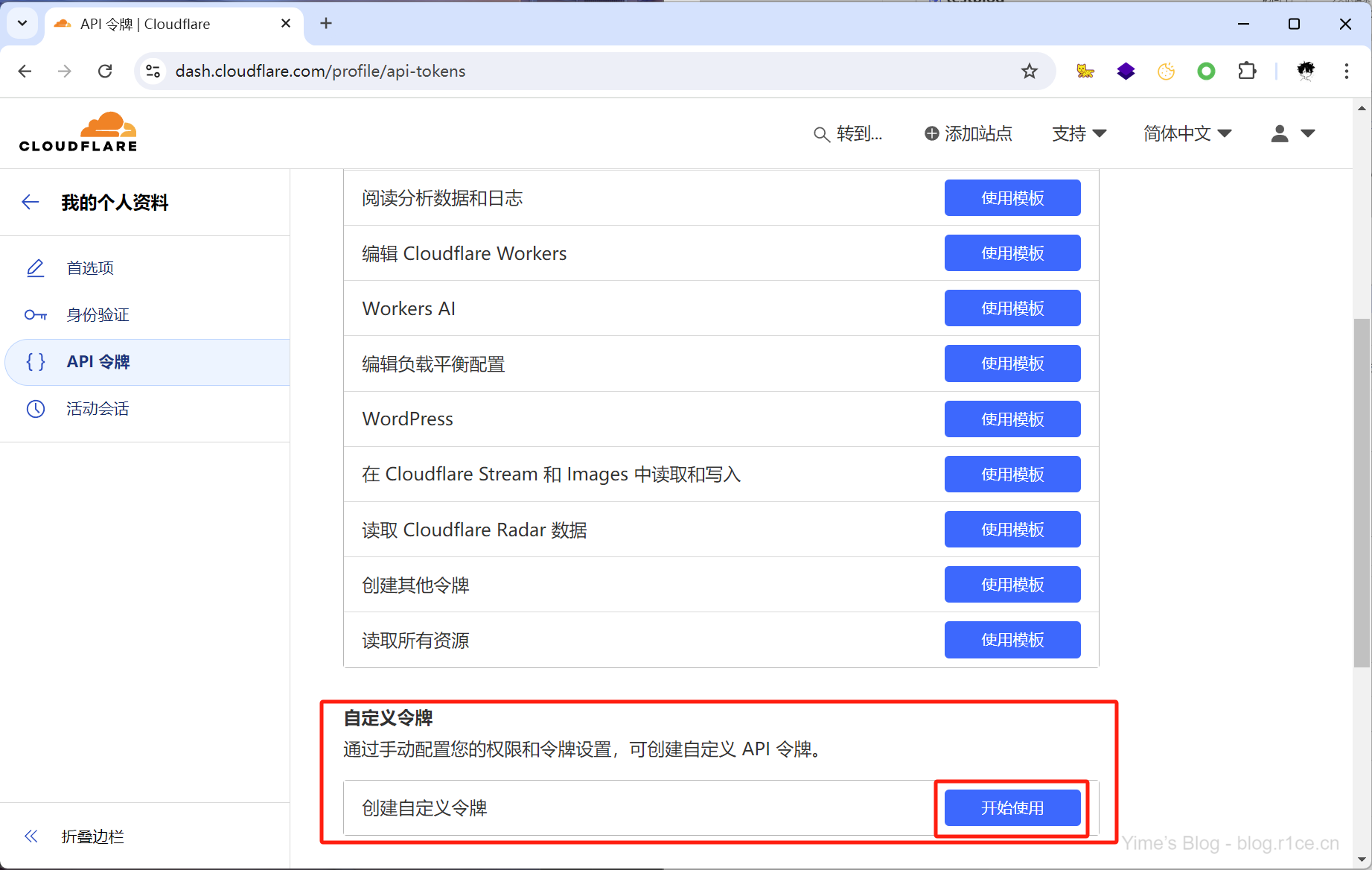Use template for Workers AI
Image resolution: width=1372 pixels, height=870 pixels.
pyautogui.click(x=1012, y=308)
